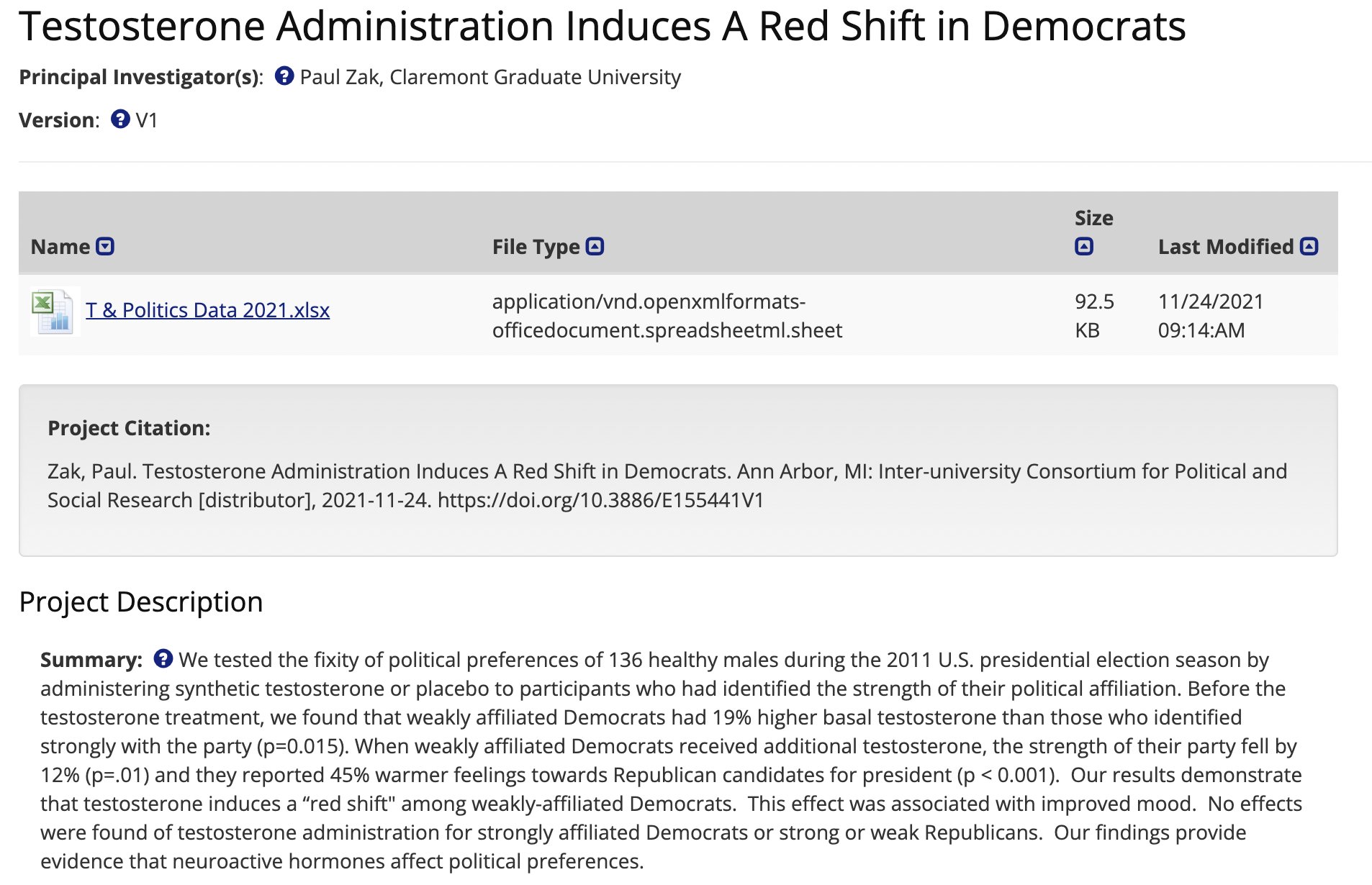Viewport: 1372px width, 885px height.
Task: Click the DOI URL in the citation
Action: [x=600, y=500]
